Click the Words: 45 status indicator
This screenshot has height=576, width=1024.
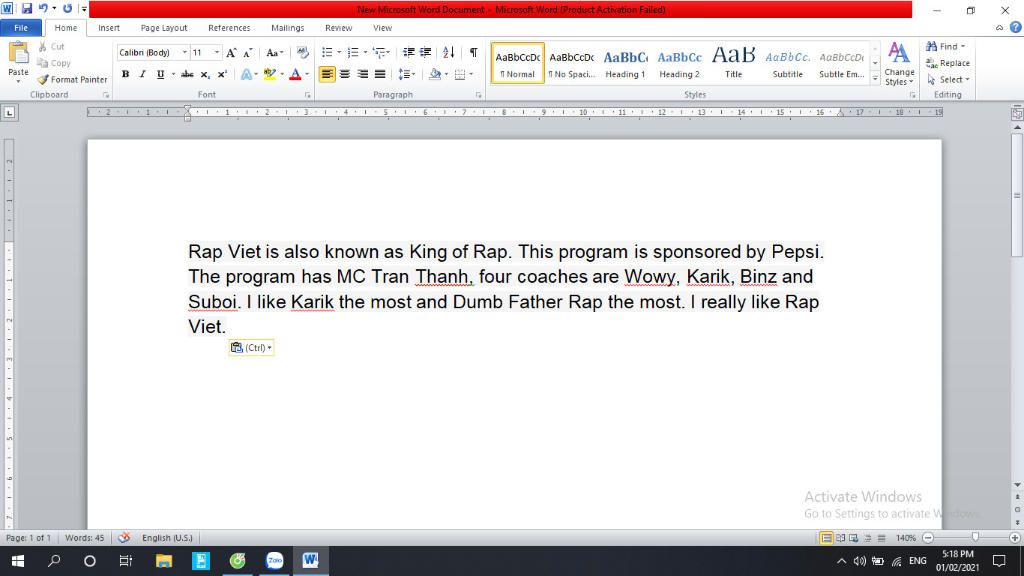[x=84, y=537]
